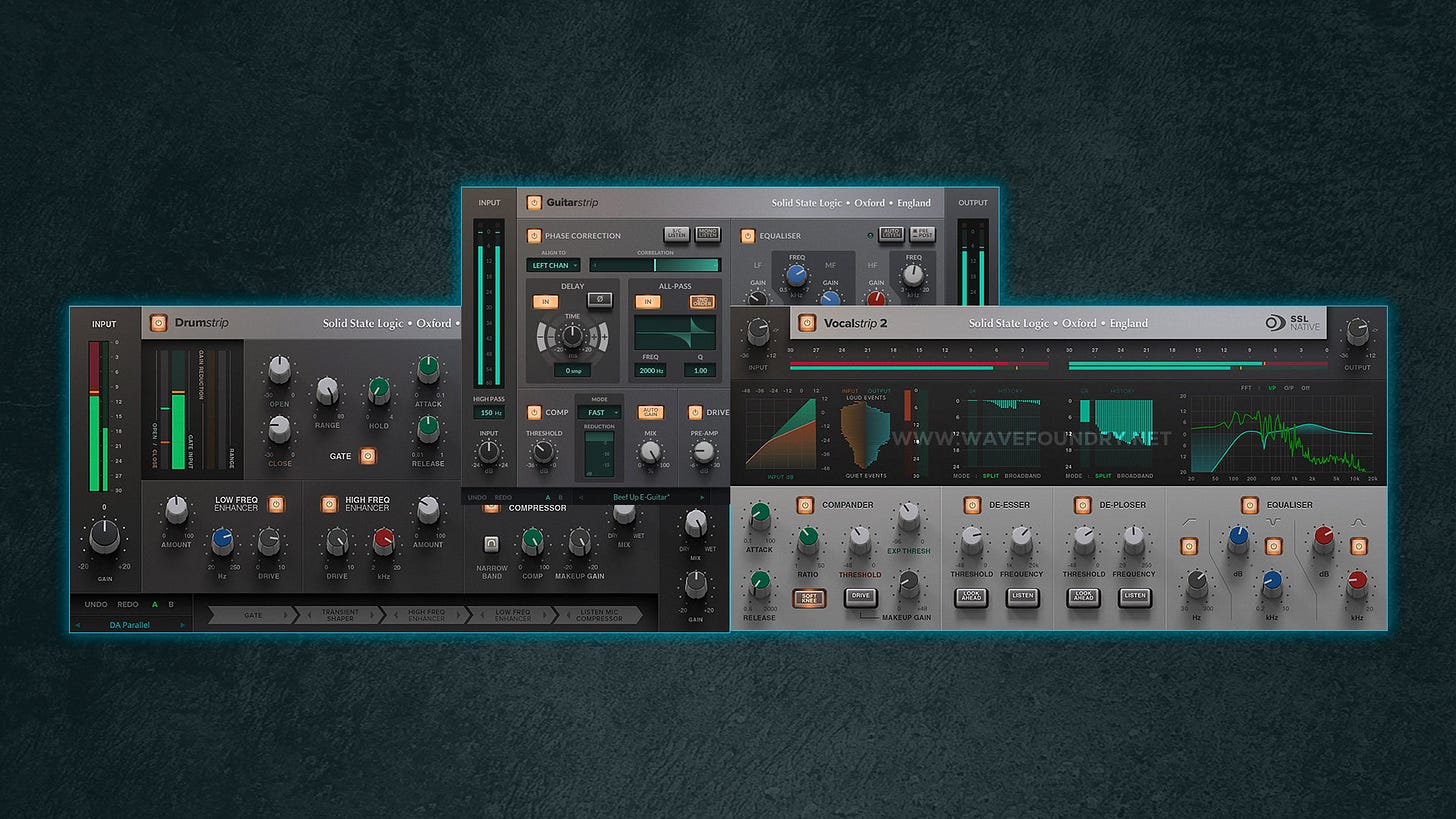Toggle red bell band power in Vocalstrip EQ

1358,546
